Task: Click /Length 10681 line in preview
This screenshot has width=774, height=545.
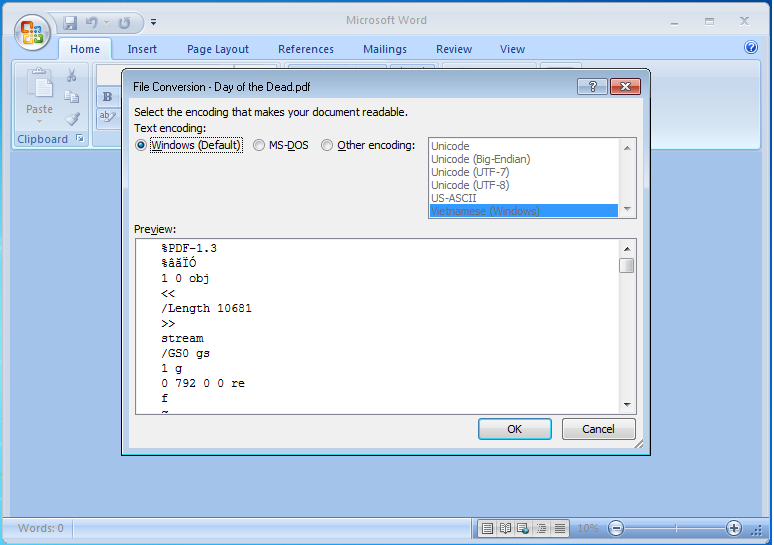Action: 206,309
